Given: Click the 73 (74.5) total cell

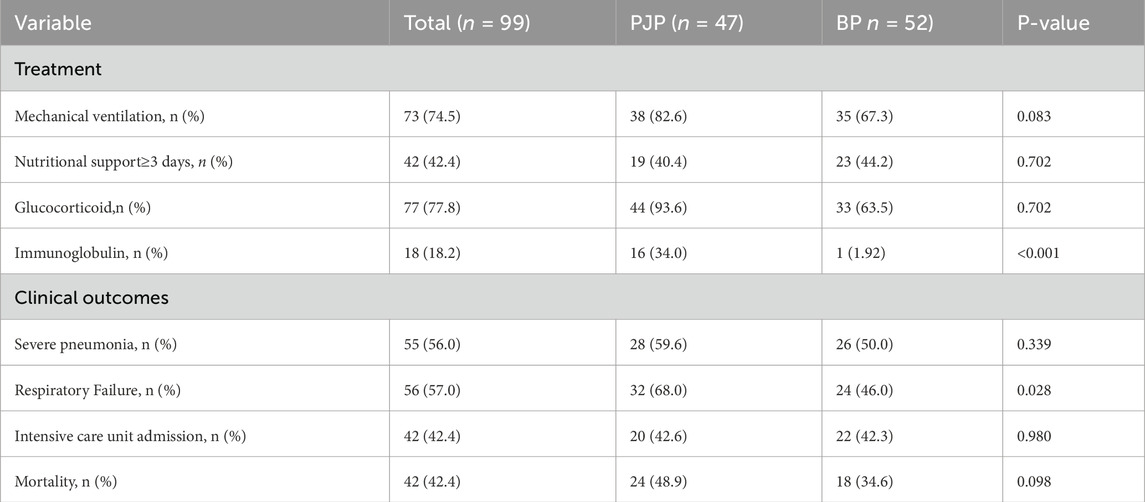Looking at the screenshot, I should click(432, 116).
